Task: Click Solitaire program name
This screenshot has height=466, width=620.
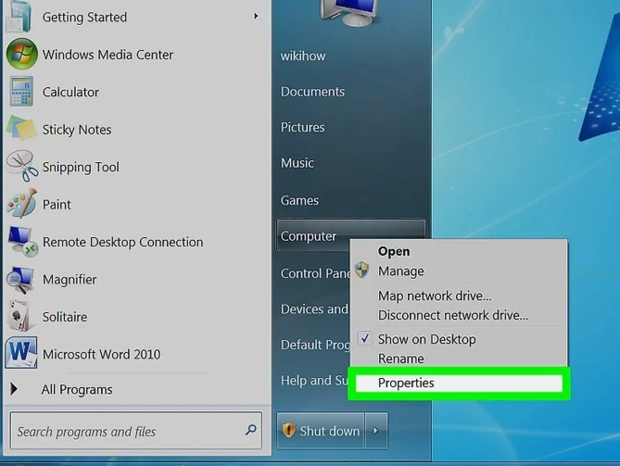Action: click(x=65, y=317)
